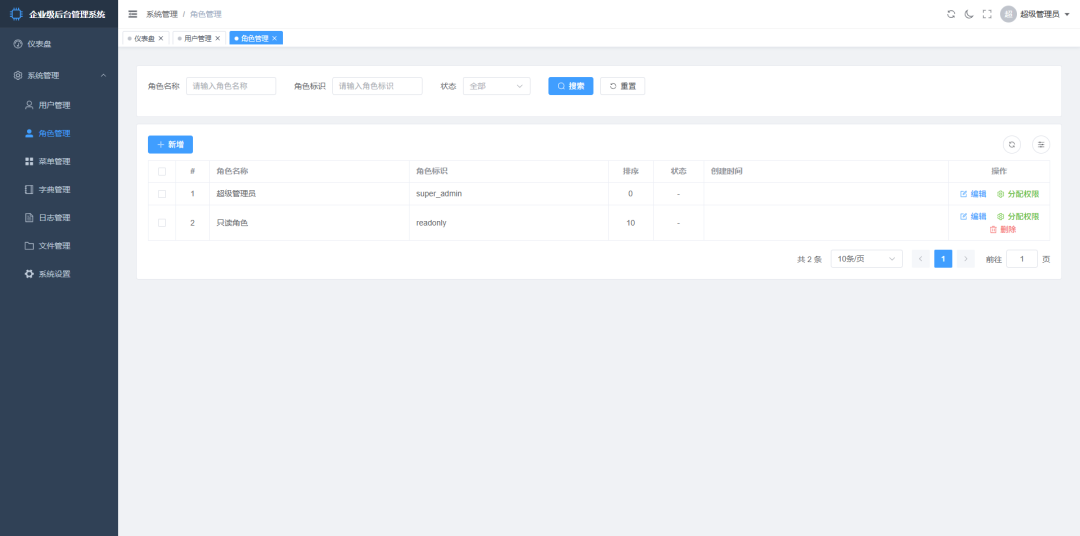The width and height of the screenshot is (1080, 536).
Task: Toggle dark mode moon icon
Action: (969, 14)
